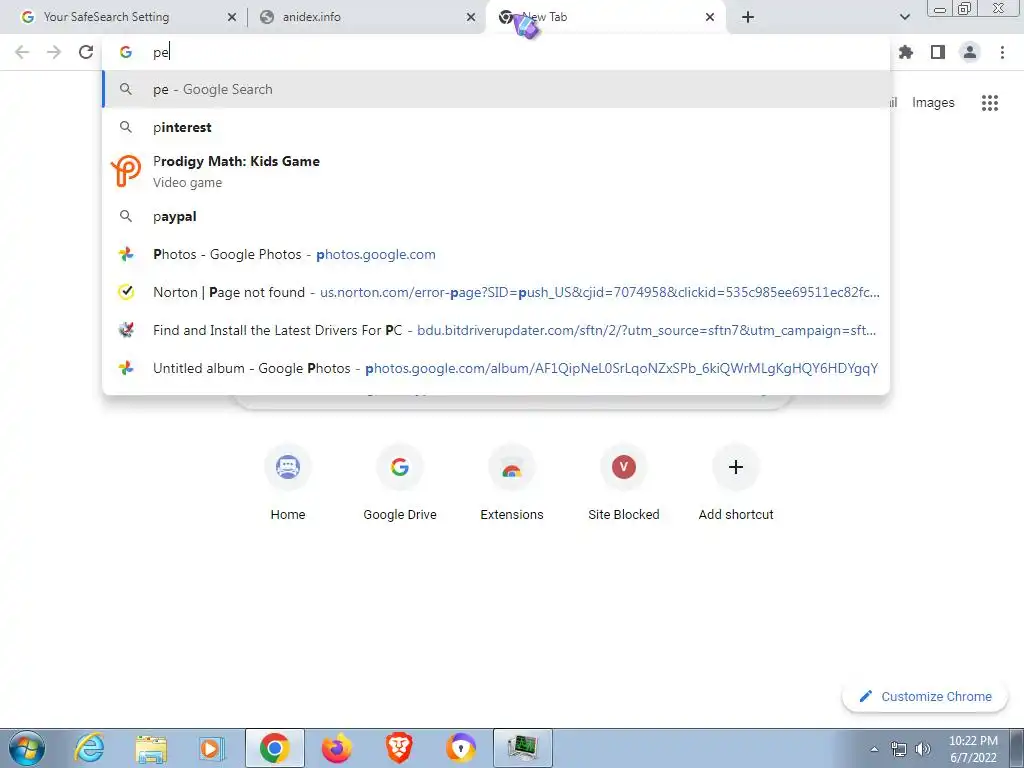Viewport: 1024px width, 768px height.
Task: Open the Extensions puzzle icon
Action: point(906,52)
